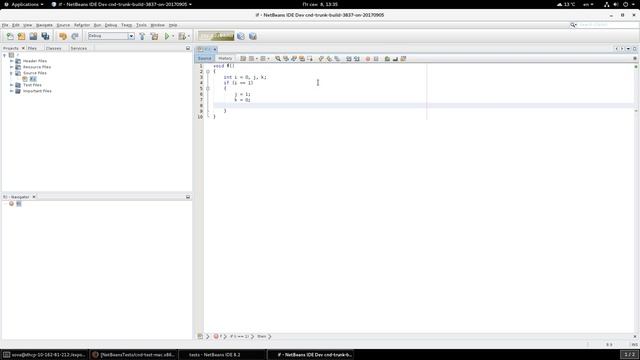Click the editor Forward navigation icon
This screenshot has width=640, height=360.
click(263, 59)
